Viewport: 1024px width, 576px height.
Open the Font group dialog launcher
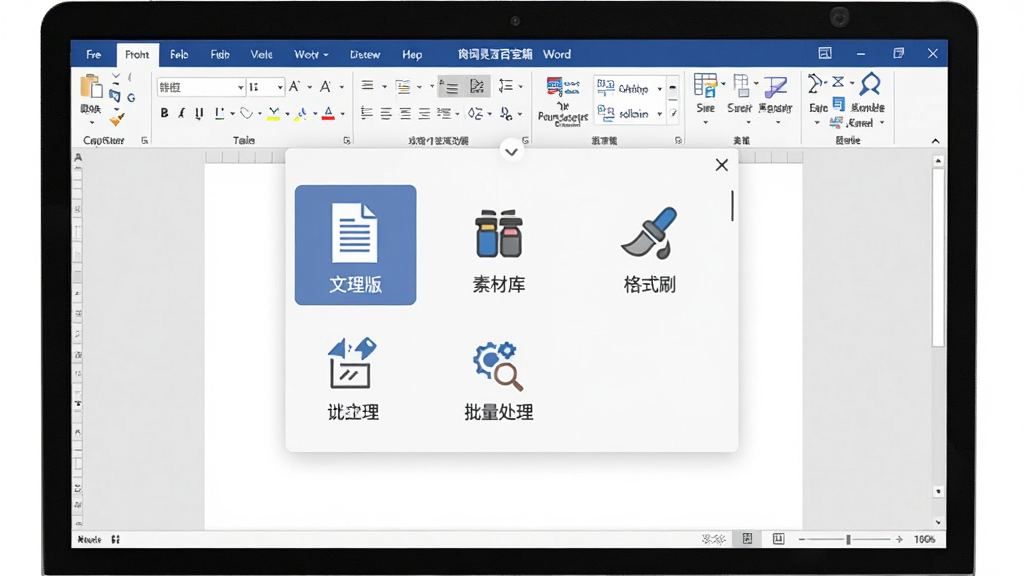347,140
